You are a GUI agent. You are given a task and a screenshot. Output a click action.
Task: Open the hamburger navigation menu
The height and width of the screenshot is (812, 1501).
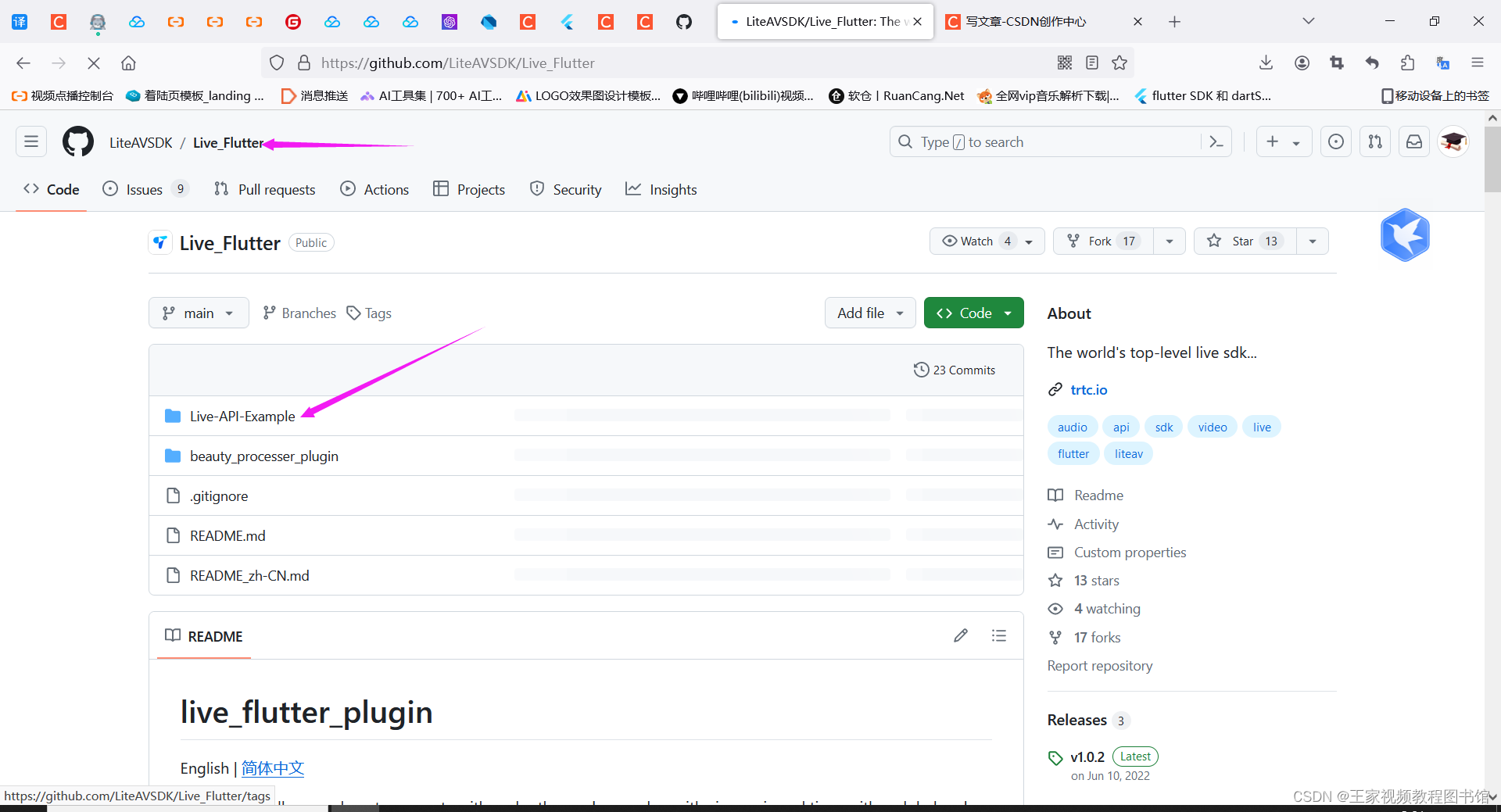click(x=30, y=141)
